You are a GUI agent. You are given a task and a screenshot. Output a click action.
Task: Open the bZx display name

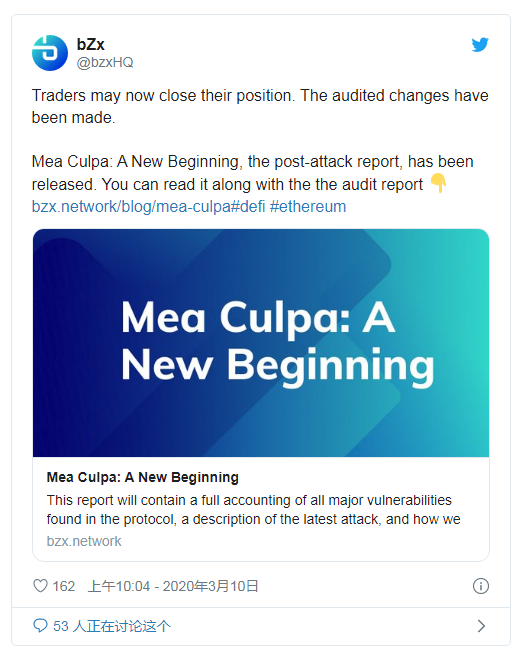(91, 44)
